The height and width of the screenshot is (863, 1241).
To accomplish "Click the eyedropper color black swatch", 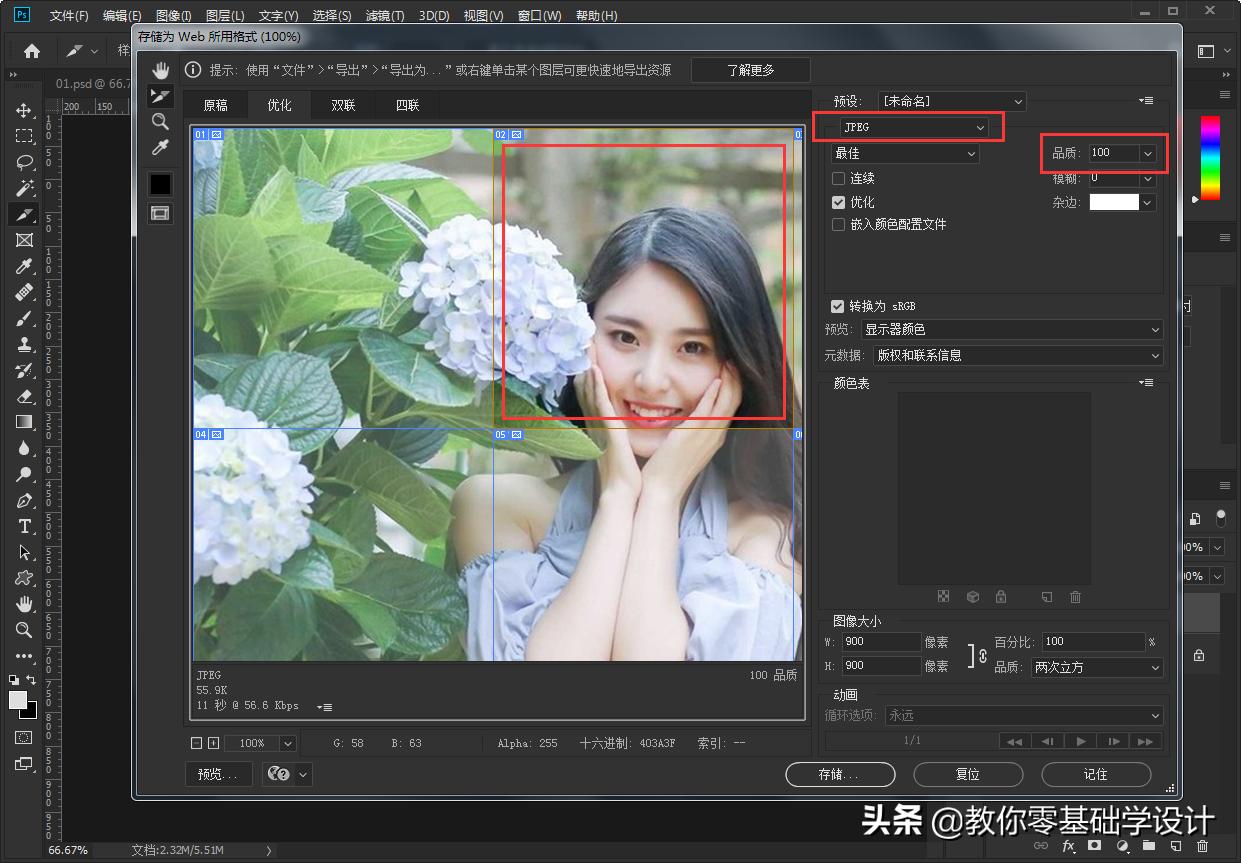I will [160, 184].
